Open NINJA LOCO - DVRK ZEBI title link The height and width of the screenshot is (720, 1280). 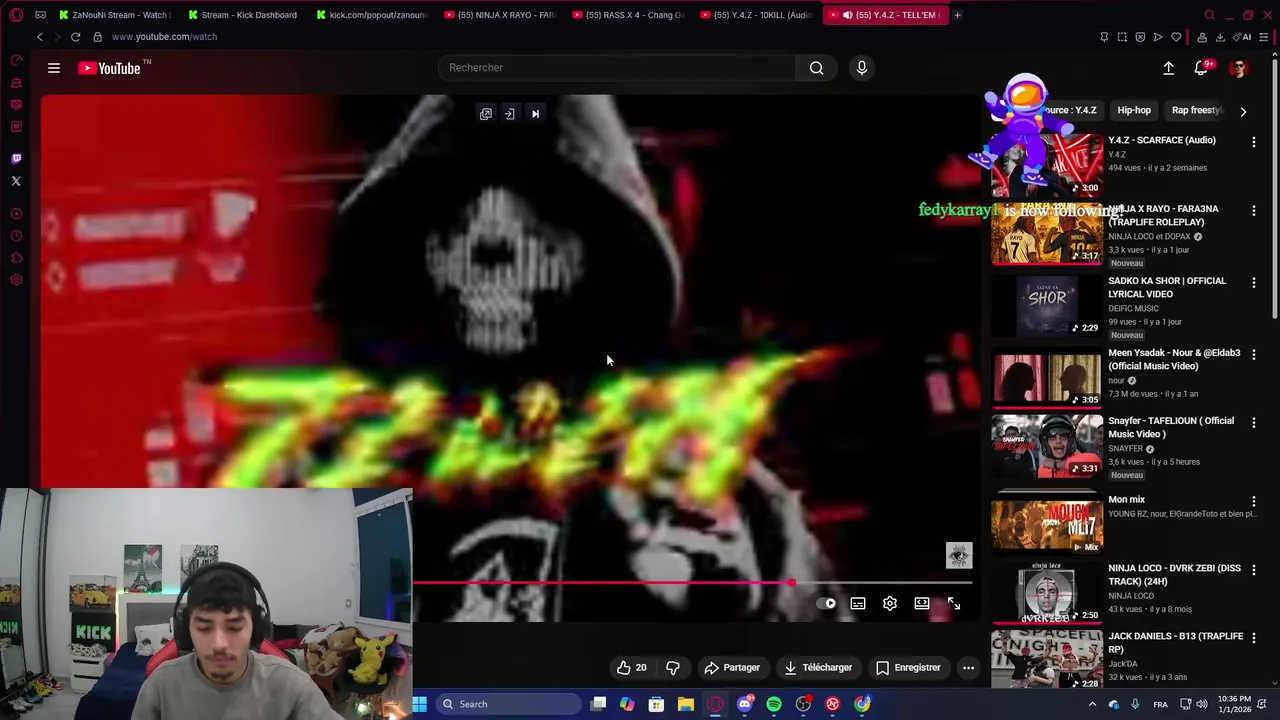point(1174,574)
